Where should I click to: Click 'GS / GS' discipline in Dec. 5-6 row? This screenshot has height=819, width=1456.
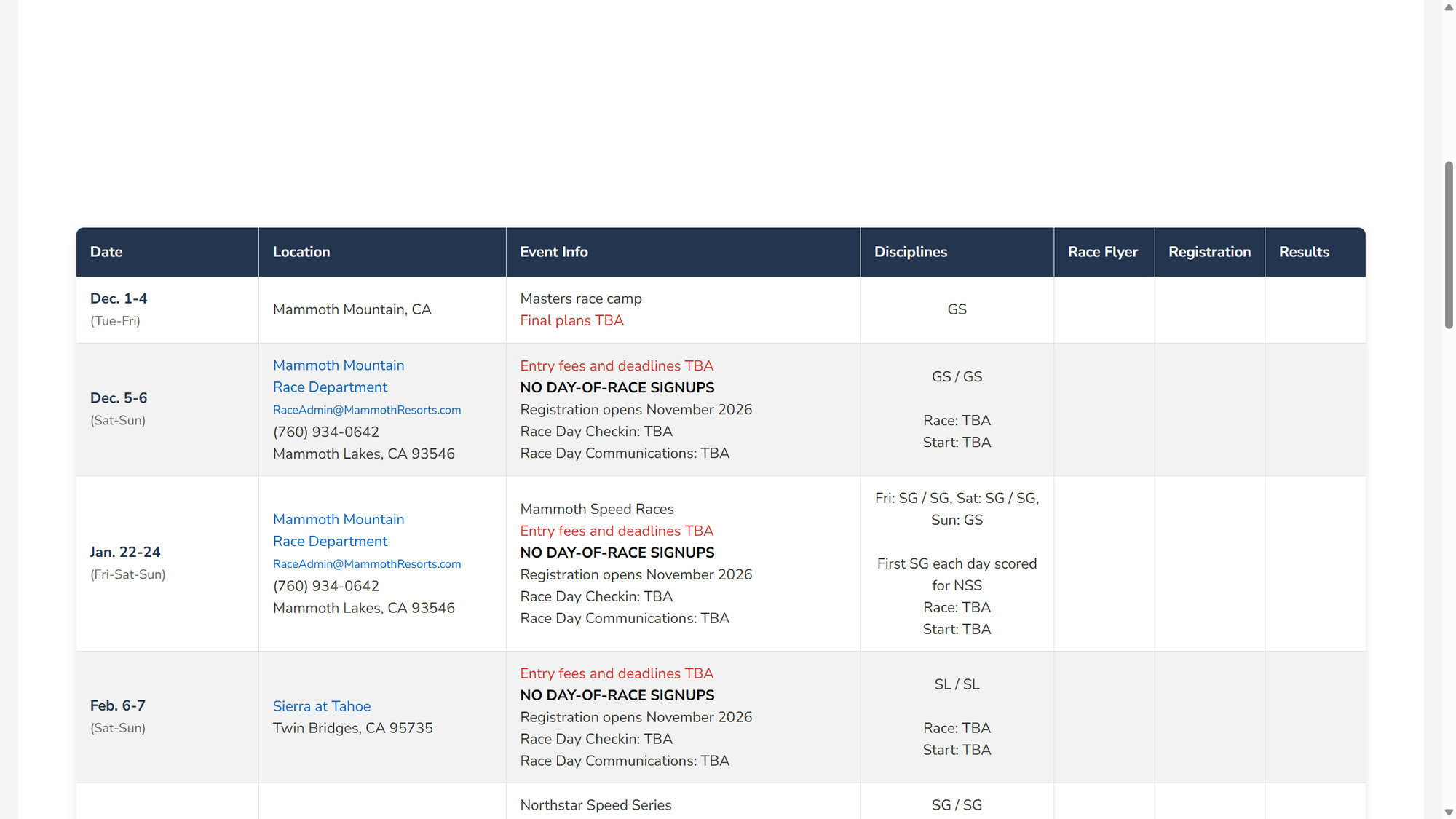tap(957, 376)
